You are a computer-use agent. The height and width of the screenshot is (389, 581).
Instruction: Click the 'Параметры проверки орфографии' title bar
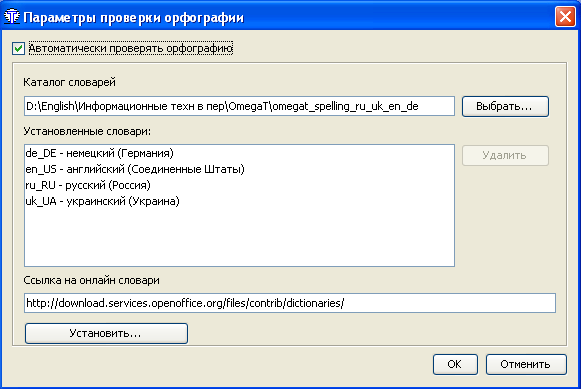pos(134,17)
